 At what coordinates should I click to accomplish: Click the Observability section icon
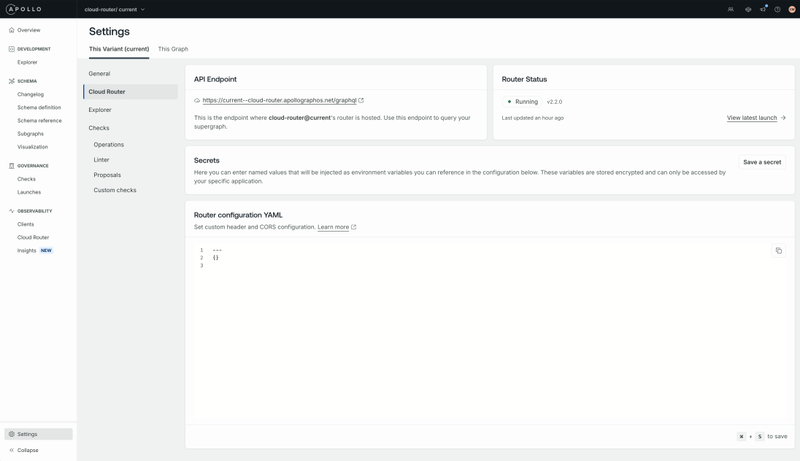pos(11,211)
